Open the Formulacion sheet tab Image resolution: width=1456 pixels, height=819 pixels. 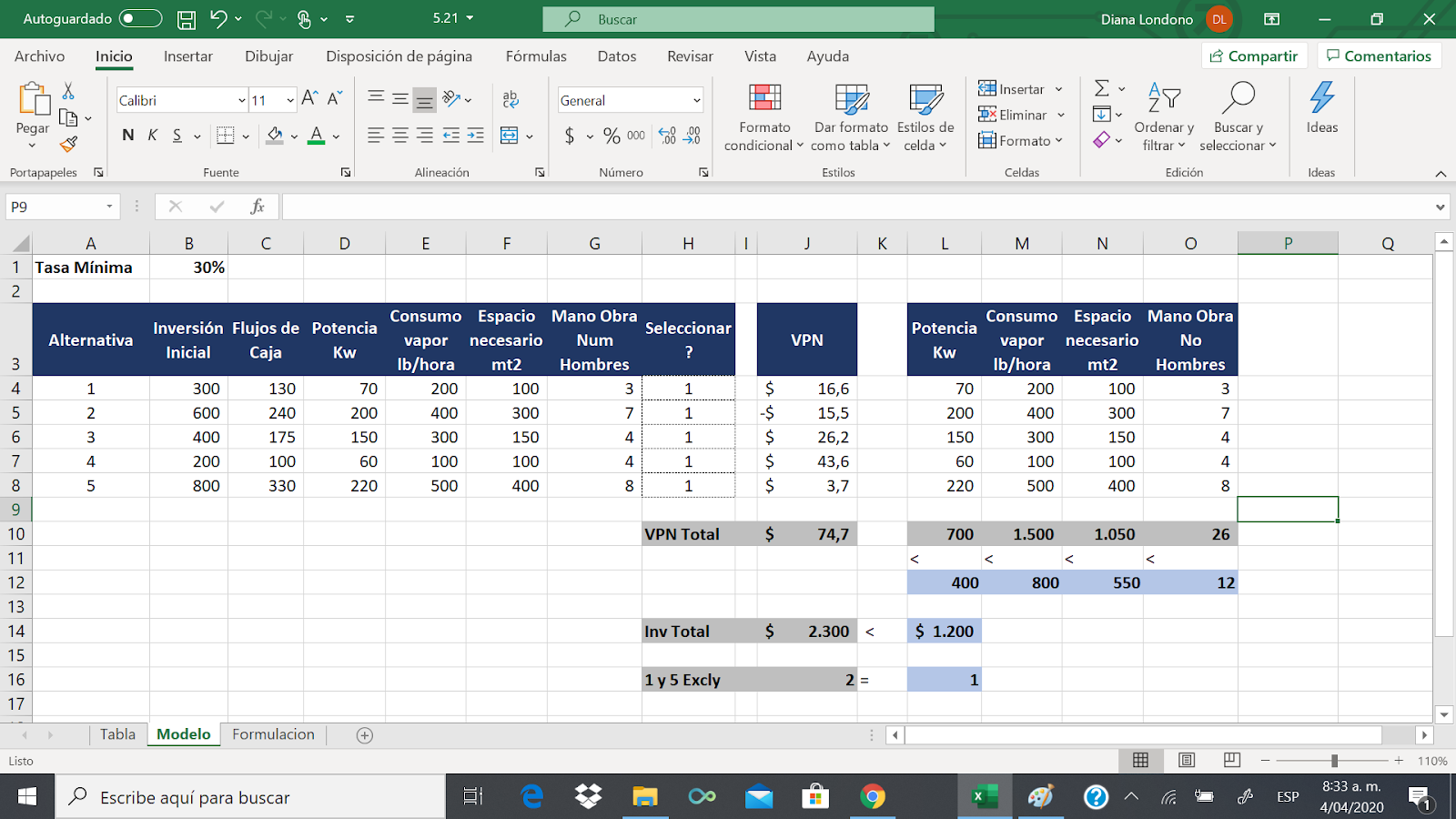pos(273,733)
